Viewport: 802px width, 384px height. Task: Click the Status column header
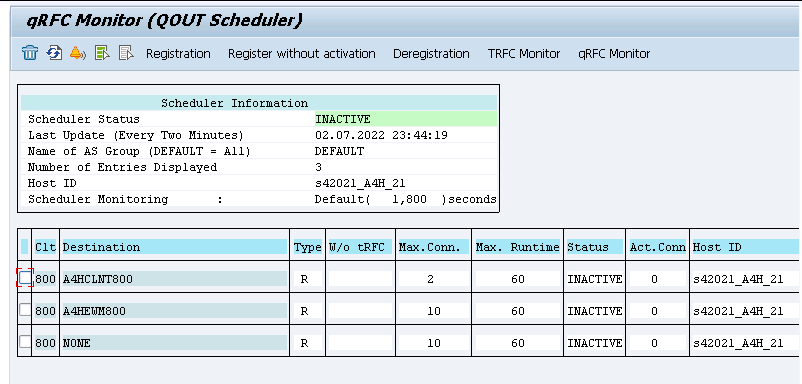point(594,247)
